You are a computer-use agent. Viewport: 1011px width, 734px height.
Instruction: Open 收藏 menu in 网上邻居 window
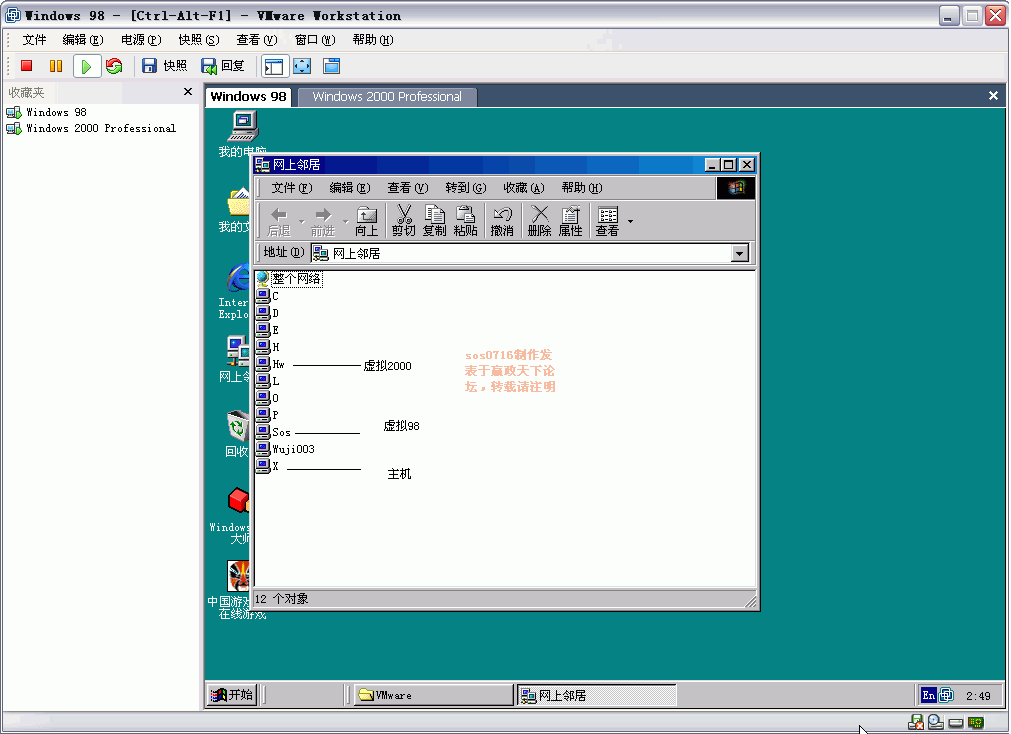524,188
